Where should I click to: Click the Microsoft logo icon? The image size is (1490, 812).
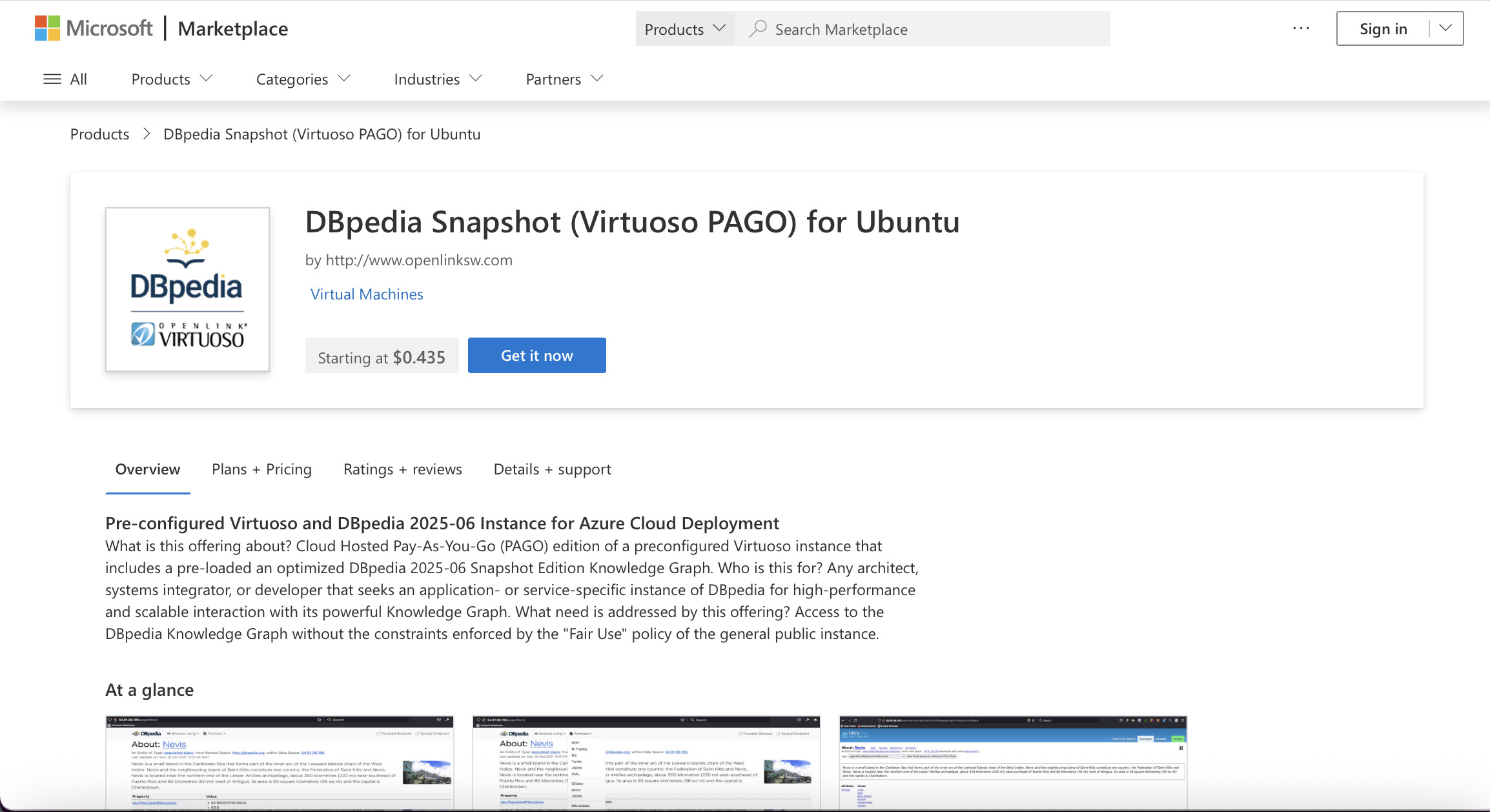coord(47,28)
